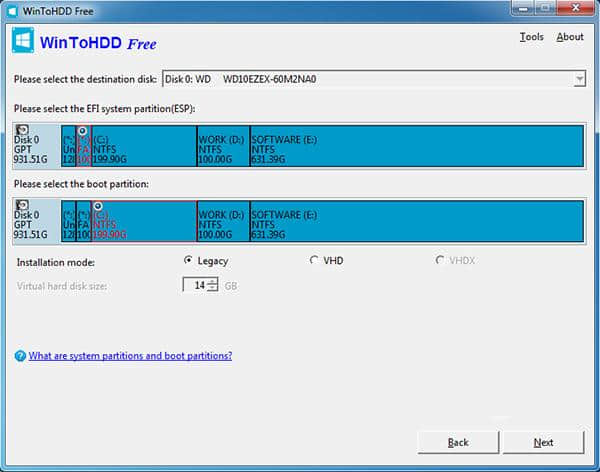Select SOFTWARE (E:) partition in boot row
The height and width of the screenshot is (472, 600).
[x=416, y=221]
